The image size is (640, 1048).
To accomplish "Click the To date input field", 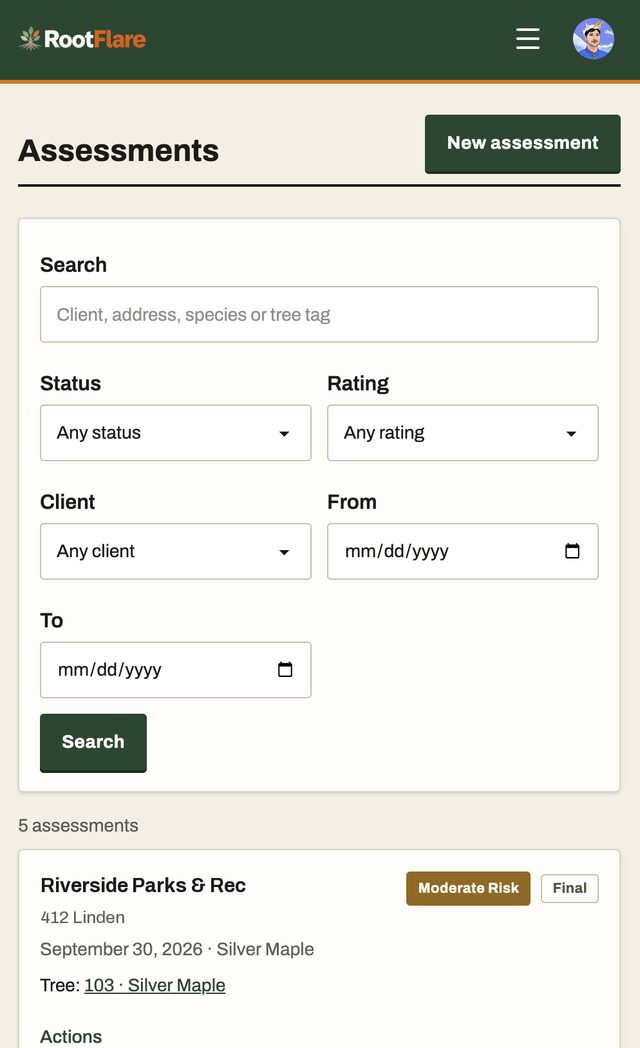I will (176, 670).
